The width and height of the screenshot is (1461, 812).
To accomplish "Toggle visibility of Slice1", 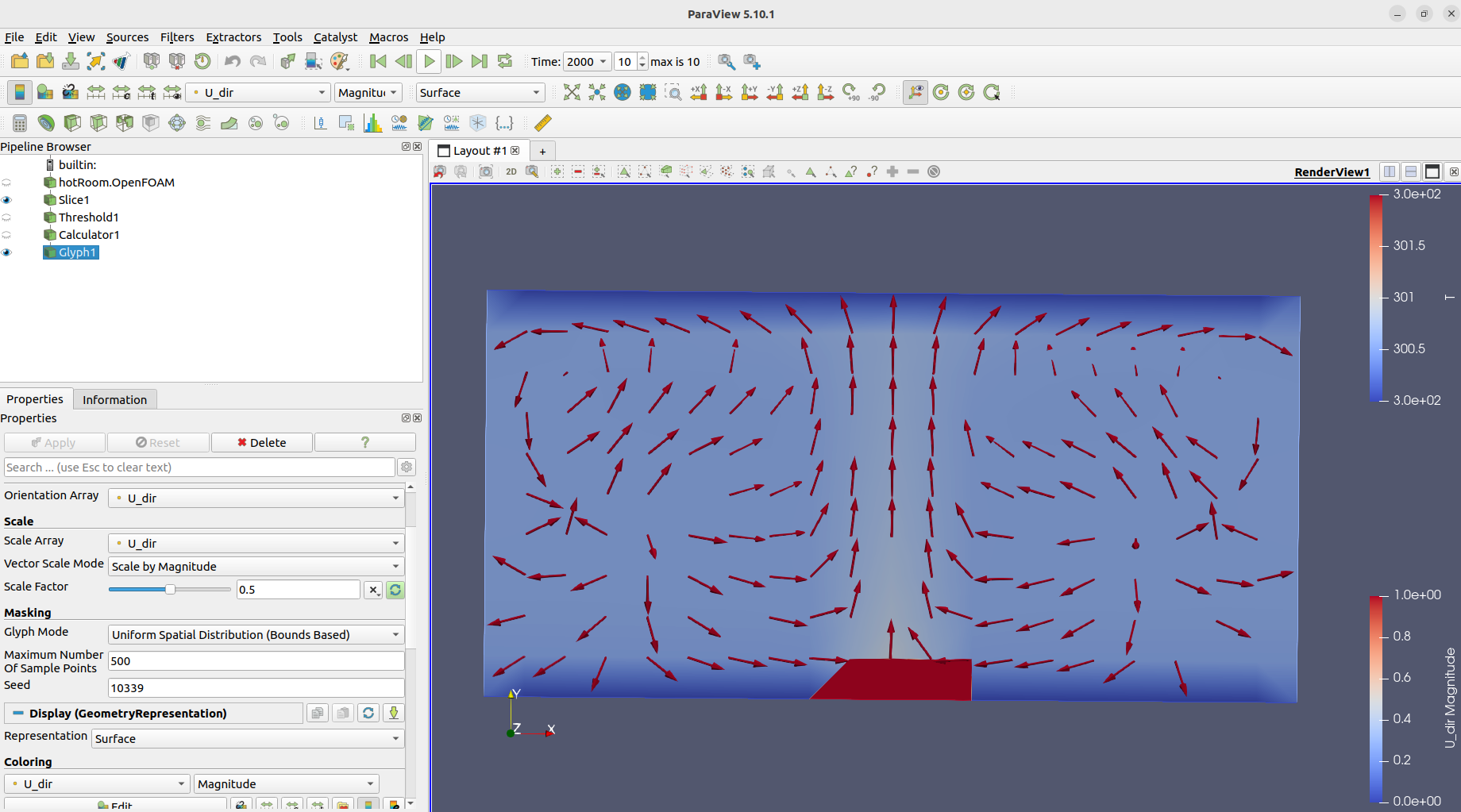I will [x=6, y=199].
